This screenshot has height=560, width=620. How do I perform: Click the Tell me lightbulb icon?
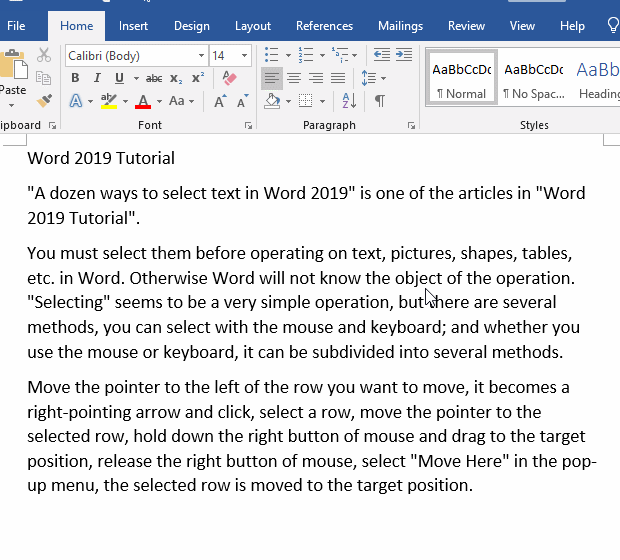(x=613, y=25)
